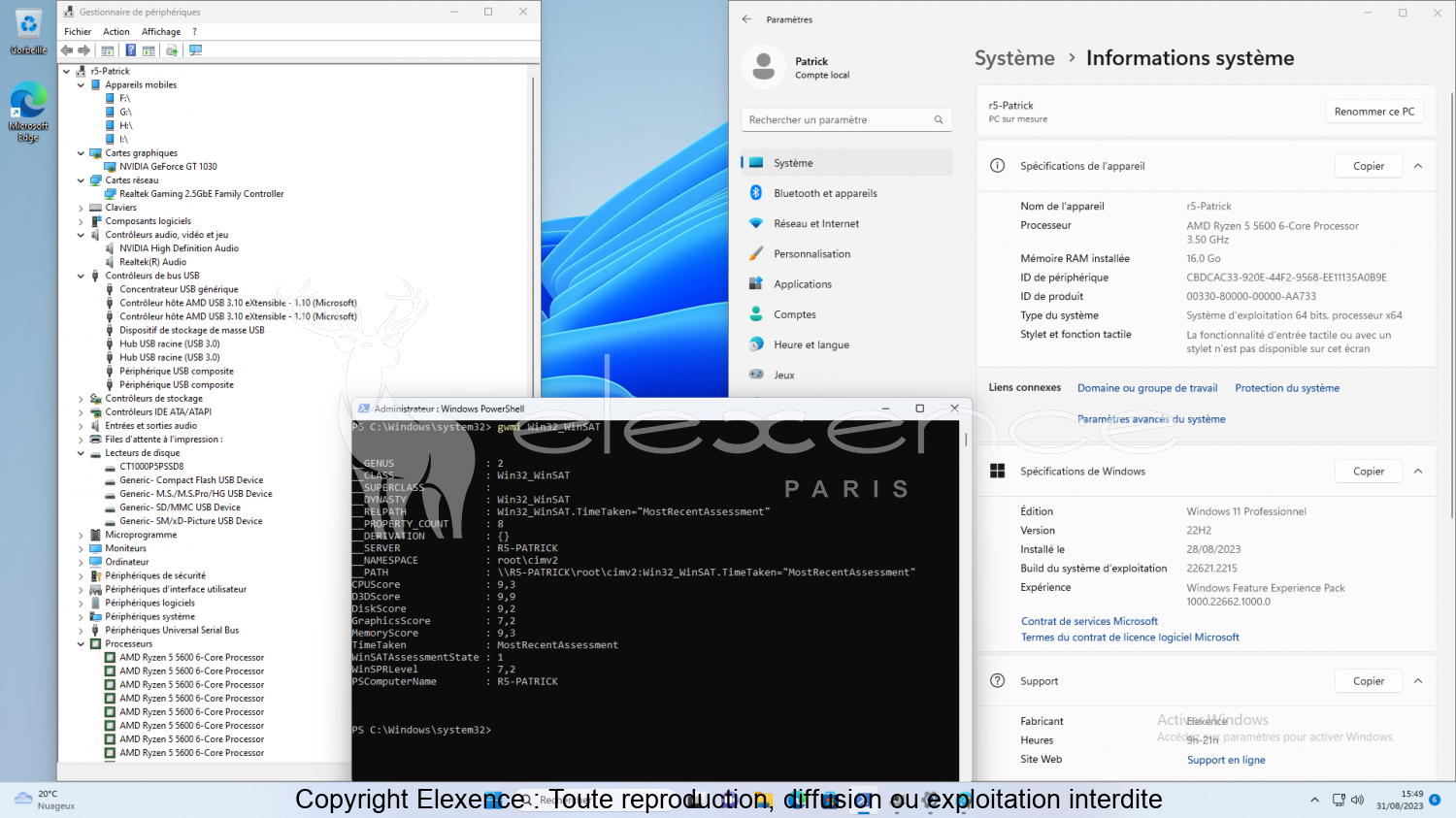Select Système in Paramètres sidebar
Screen dimensions: 1456x818
click(x=846, y=163)
